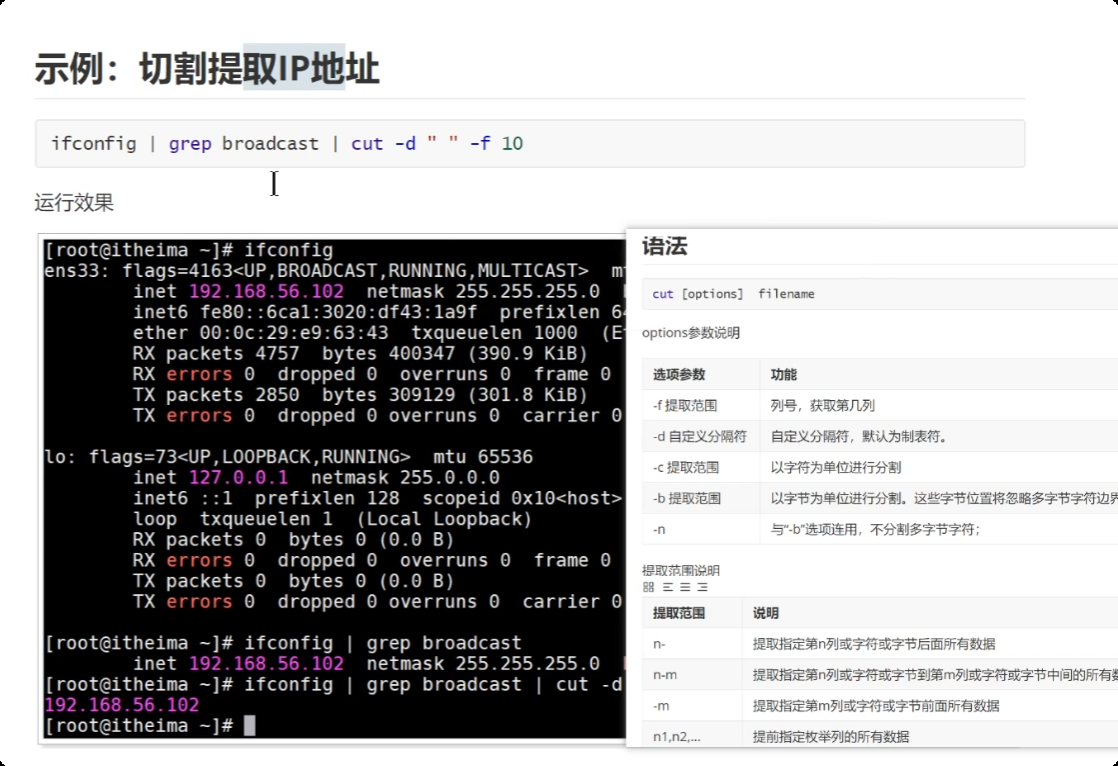This screenshot has width=1118, height=766.
Task: Click the text insertion cursor under the code block
Action: (274, 184)
